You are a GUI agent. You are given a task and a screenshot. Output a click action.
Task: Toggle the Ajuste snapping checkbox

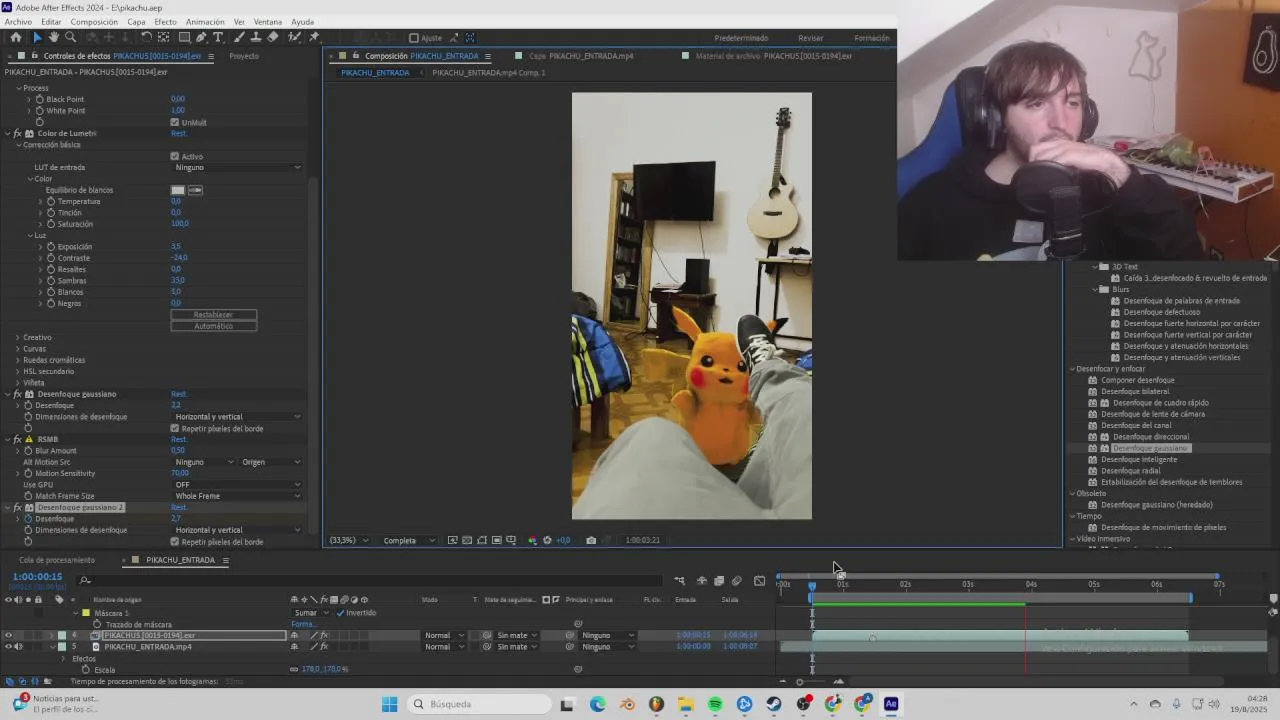[414, 38]
